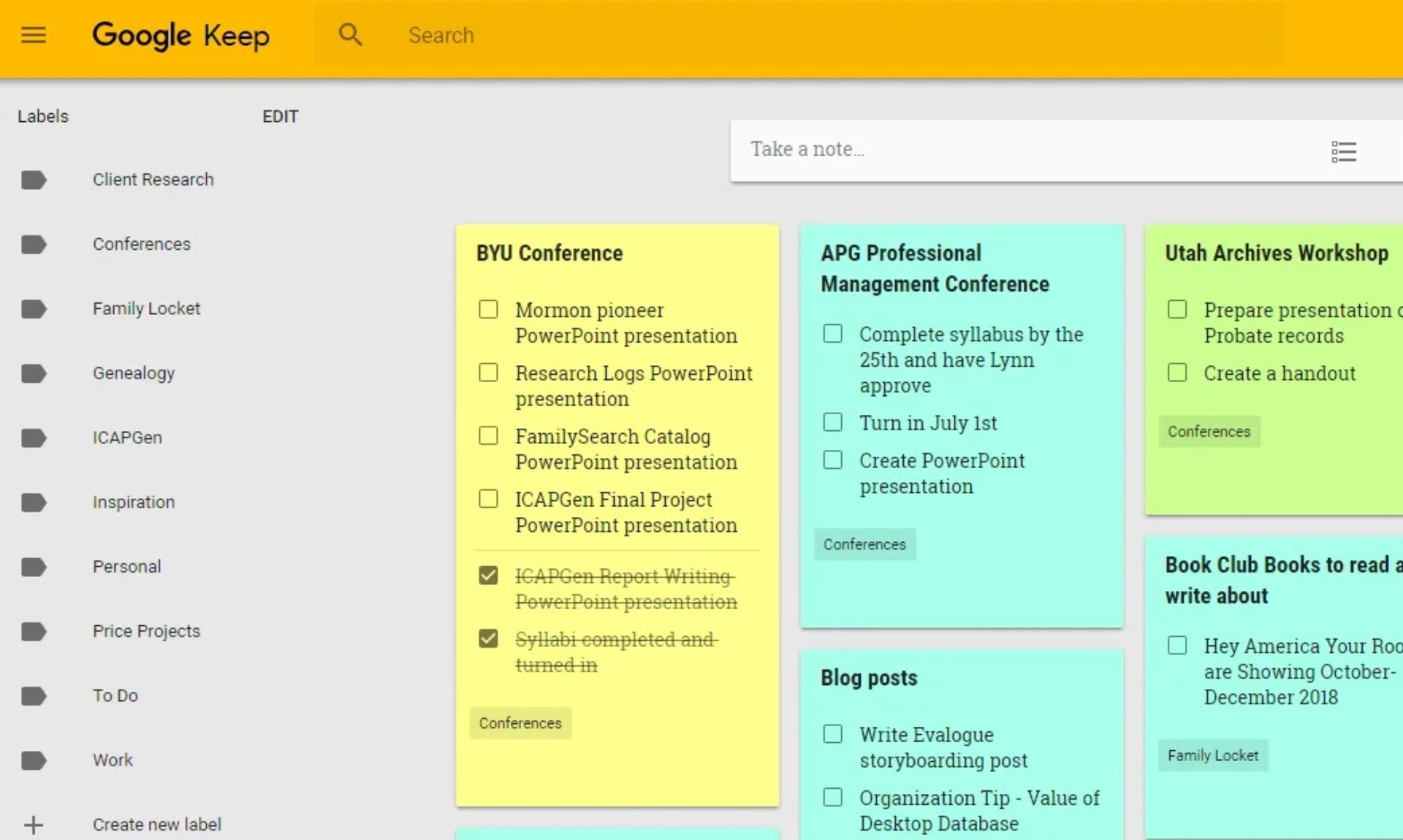Check Write Evalogue storyboarding post item
Screen dimensions: 1403x840
pyautogui.click(x=832, y=734)
